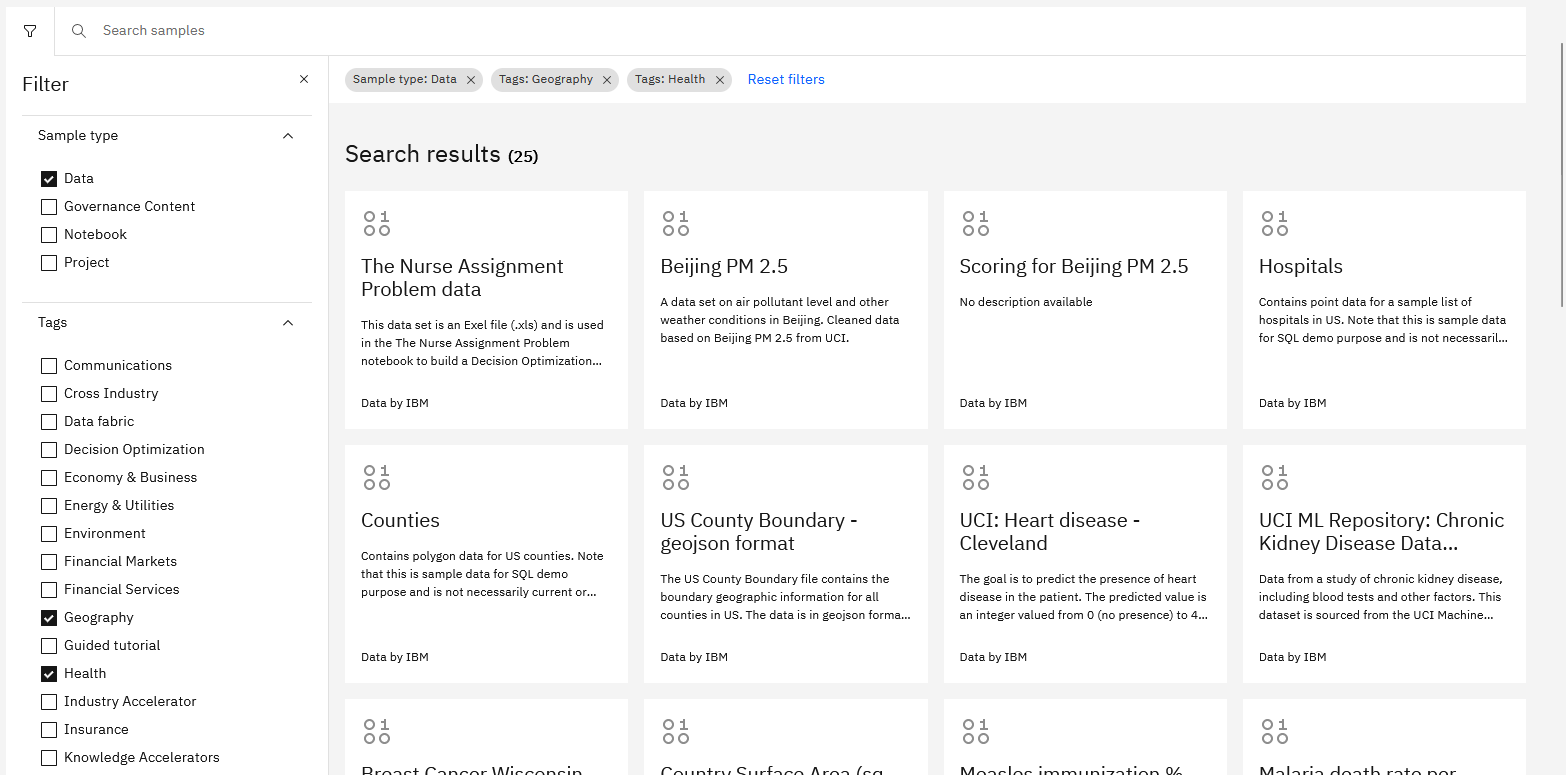This screenshot has height=775, width=1566.
Task: Open Scoring for Beijing PM 2.5 title
Action: (1074, 267)
